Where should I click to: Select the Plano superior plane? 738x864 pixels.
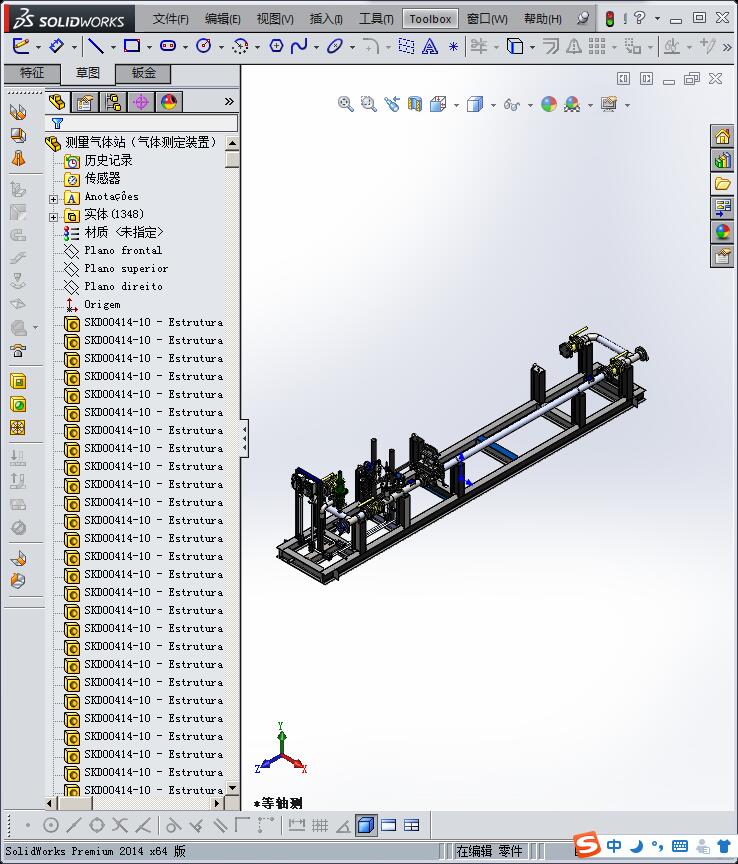tap(126, 268)
